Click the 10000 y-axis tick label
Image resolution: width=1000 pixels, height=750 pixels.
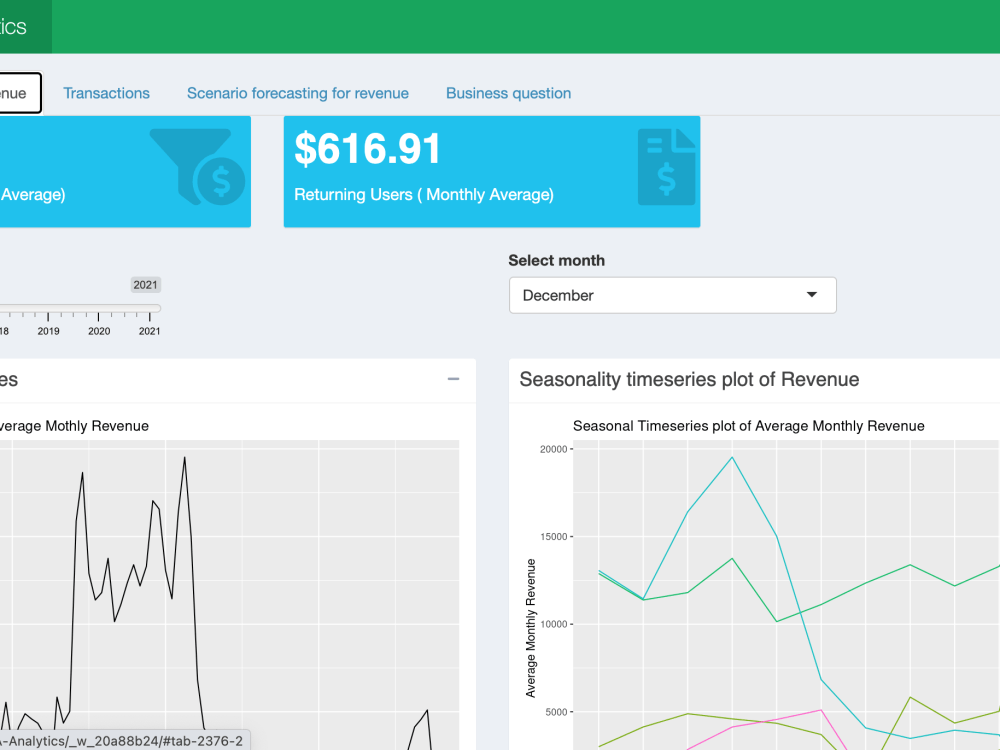click(x=554, y=624)
